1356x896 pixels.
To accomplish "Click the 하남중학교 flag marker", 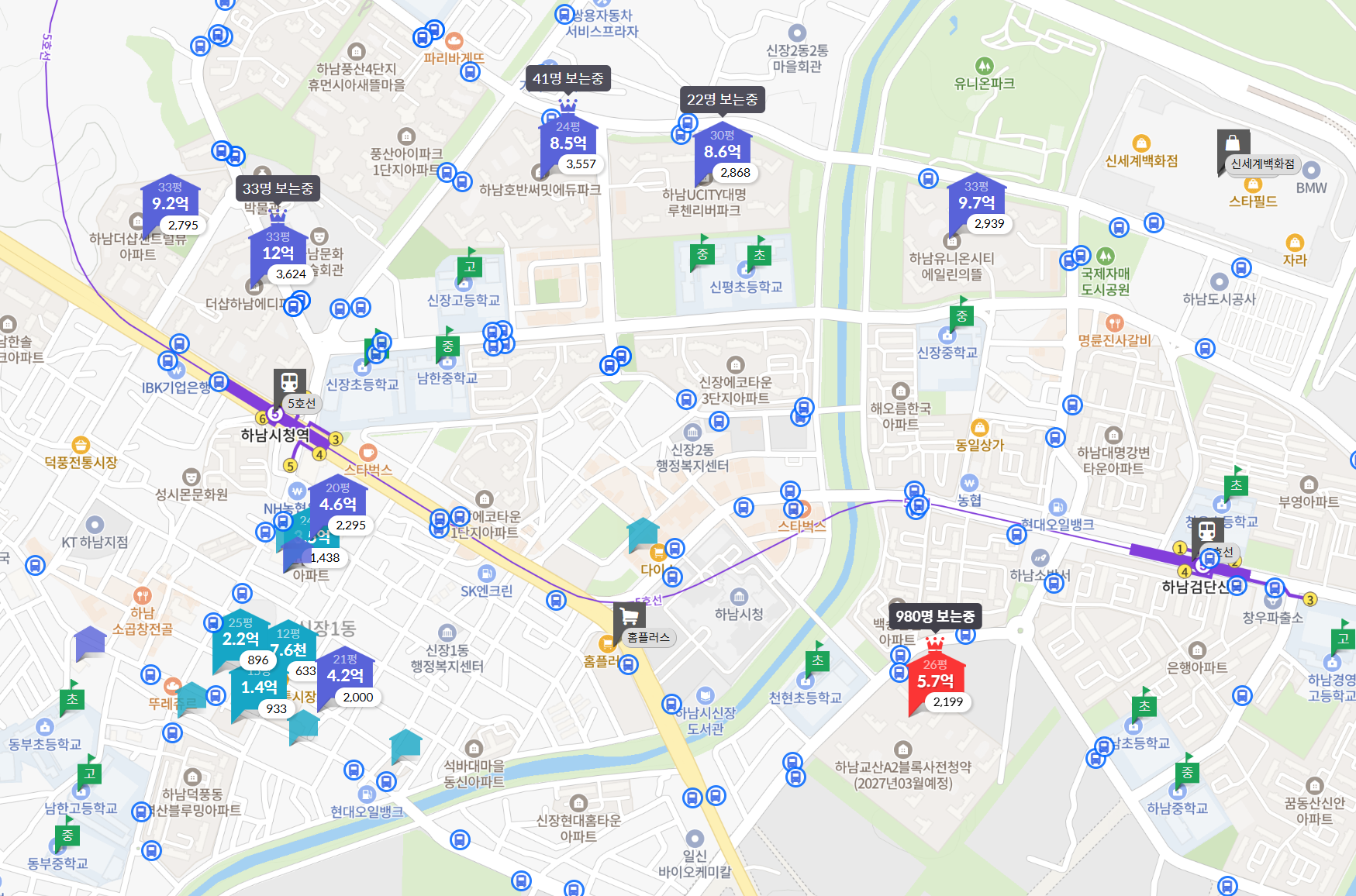I will [x=1187, y=771].
